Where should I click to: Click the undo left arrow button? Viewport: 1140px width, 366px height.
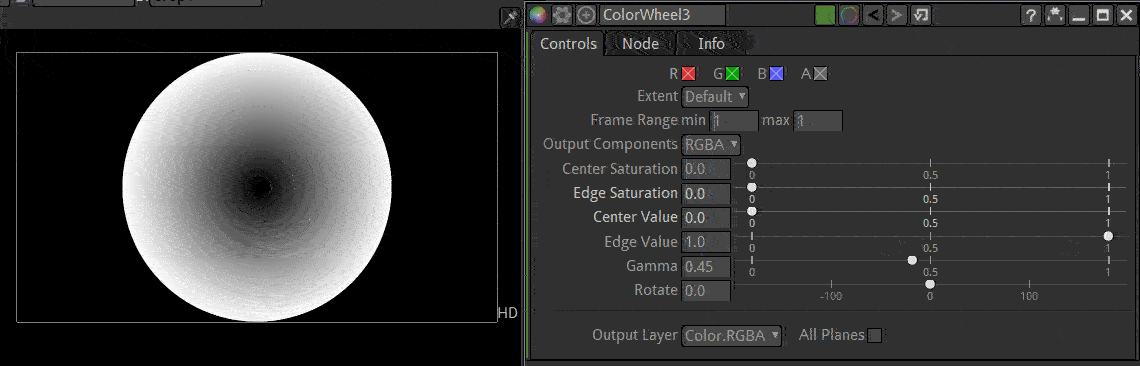pyautogui.click(x=873, y=15)
